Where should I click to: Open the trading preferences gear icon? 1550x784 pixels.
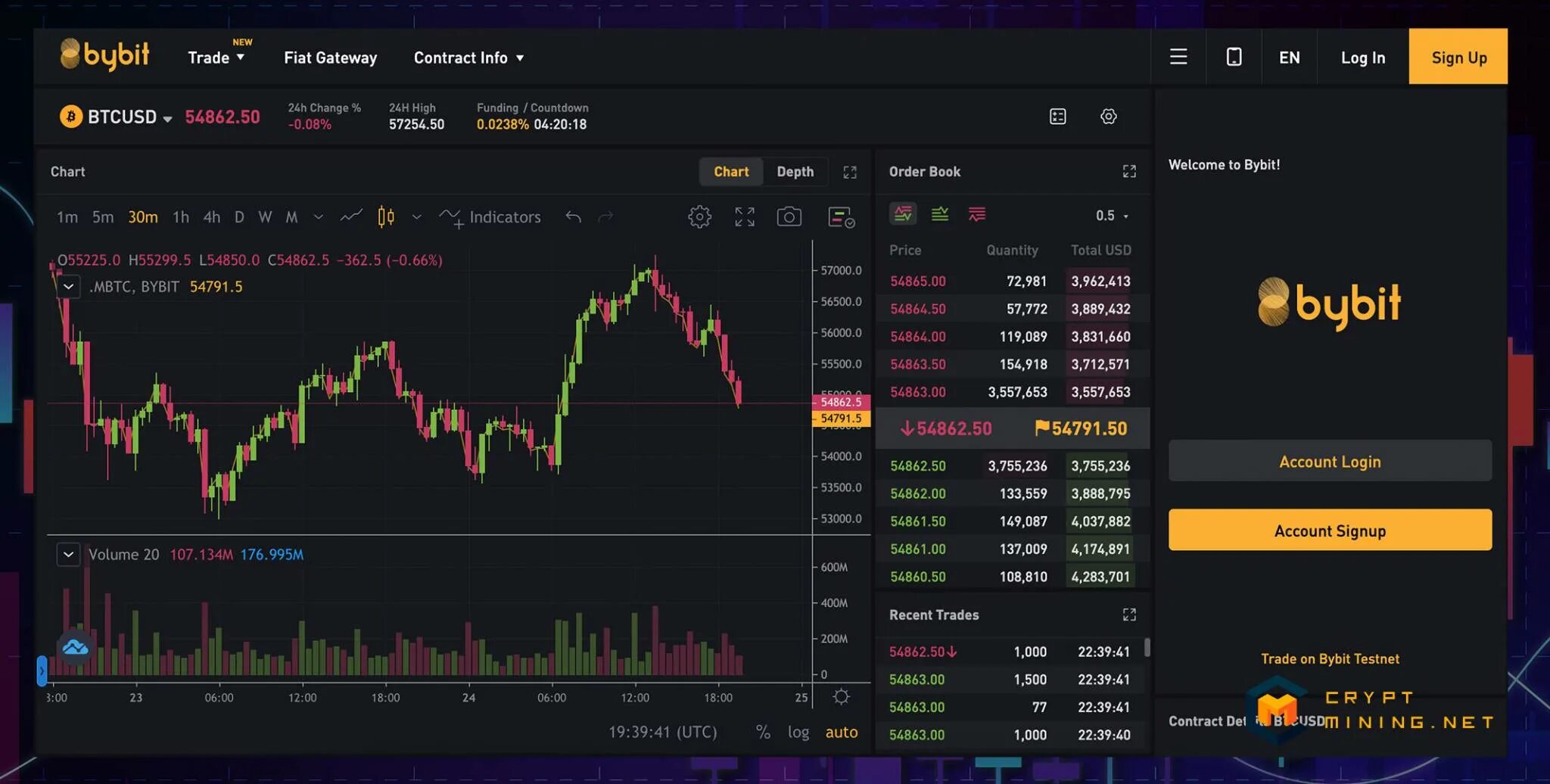(x=1108, y=117)
